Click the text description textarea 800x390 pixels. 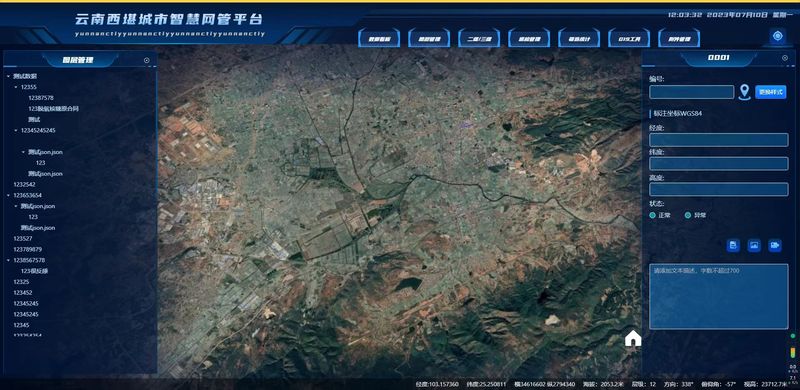718,296
